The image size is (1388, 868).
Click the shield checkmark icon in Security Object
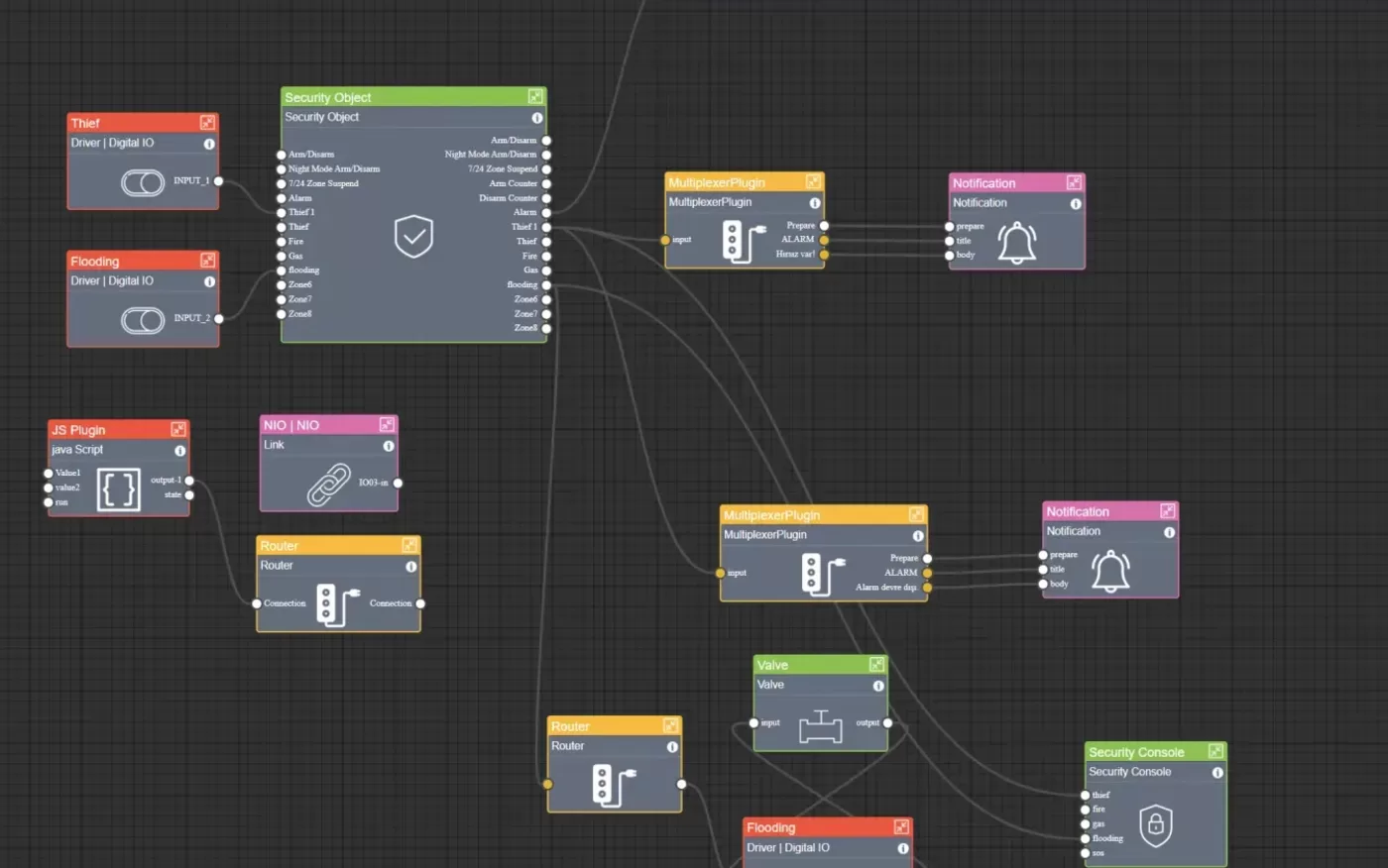413,237
